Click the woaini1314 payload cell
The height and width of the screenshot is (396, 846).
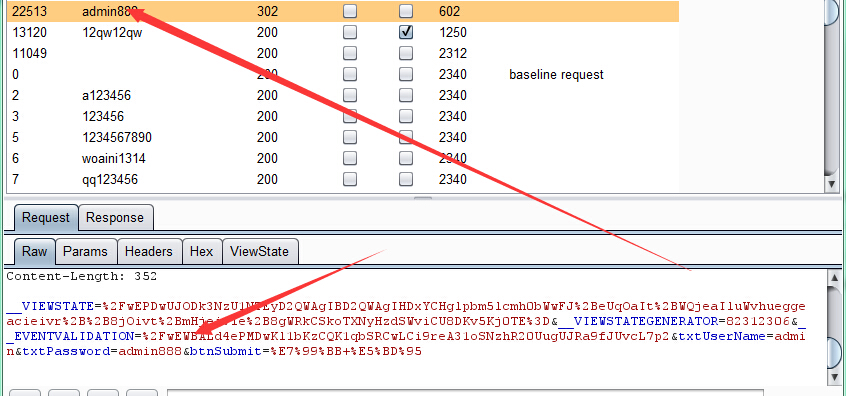pos(113,159)
